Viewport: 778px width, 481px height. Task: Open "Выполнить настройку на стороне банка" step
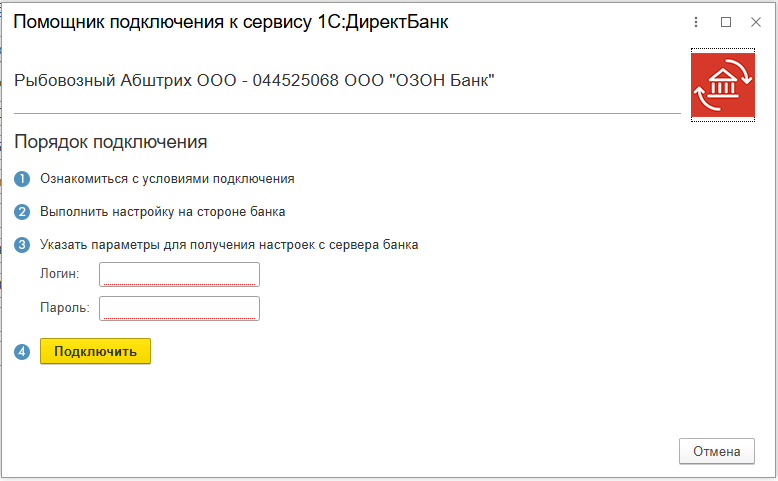[x=163, y=212]
